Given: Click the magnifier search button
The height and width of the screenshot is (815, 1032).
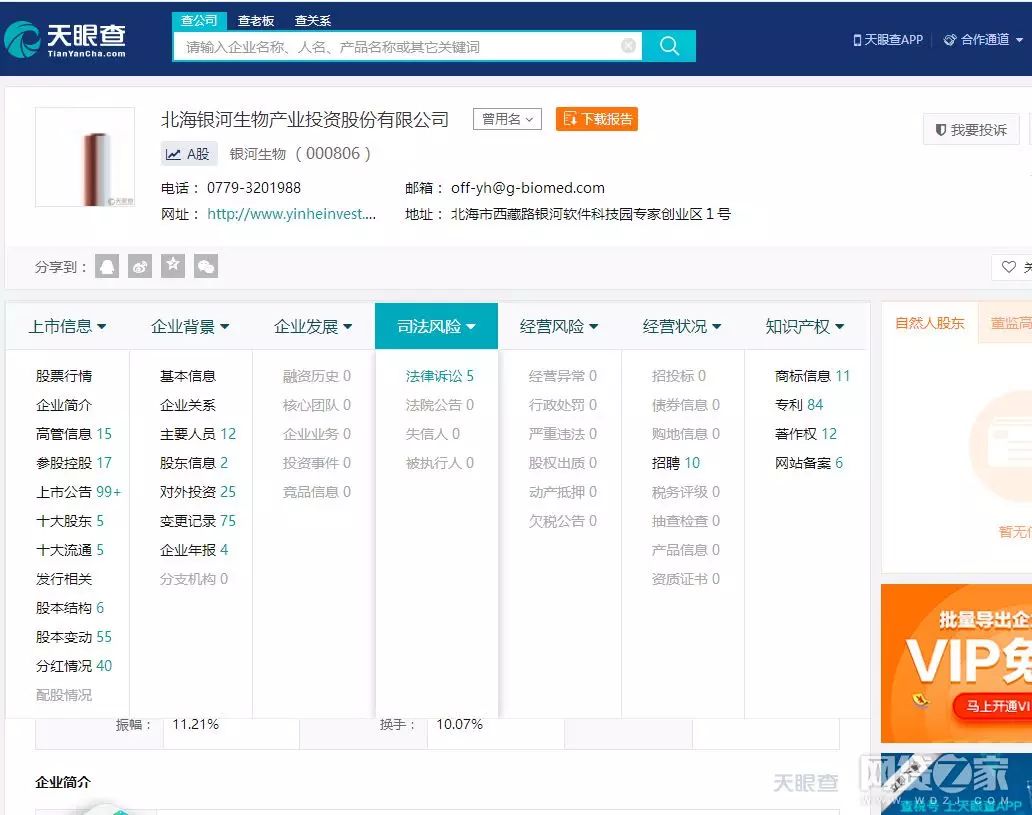Looking at the screenshot, I should tap(669, 46).
